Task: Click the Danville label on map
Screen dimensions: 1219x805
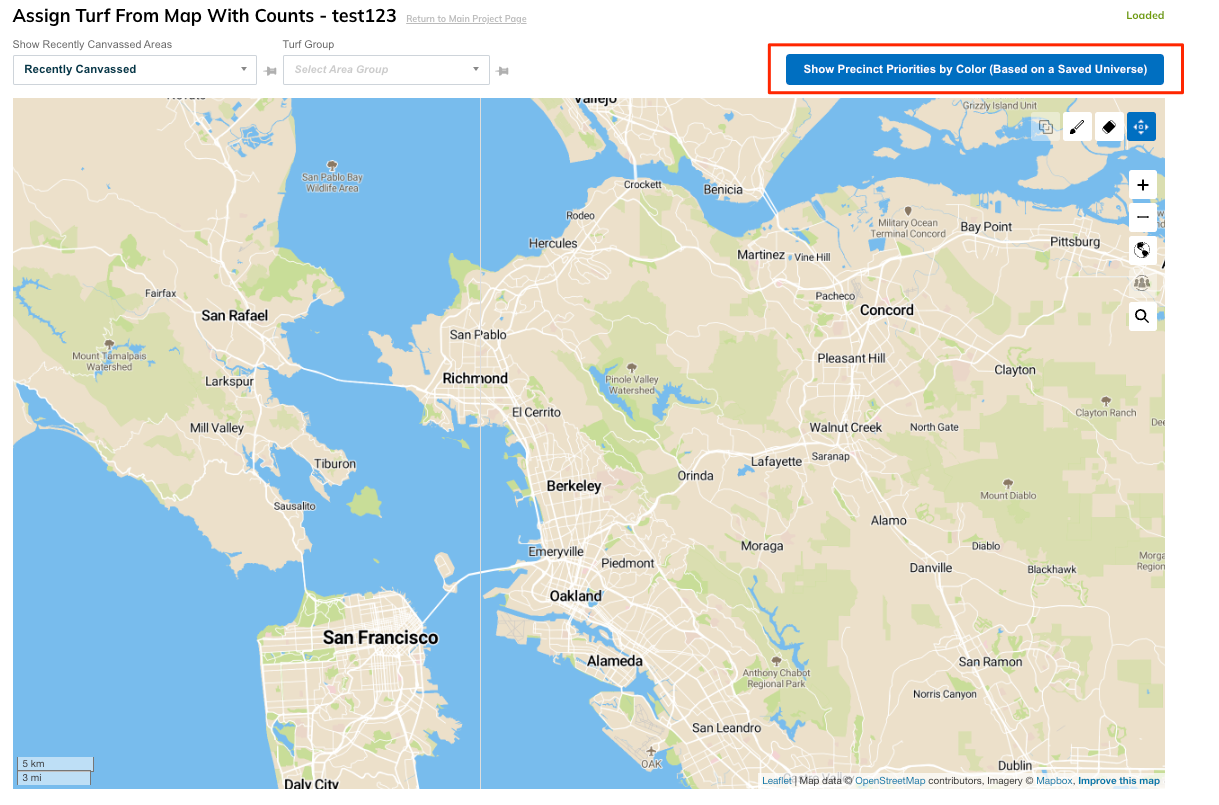Action: [x=931, y=567]
